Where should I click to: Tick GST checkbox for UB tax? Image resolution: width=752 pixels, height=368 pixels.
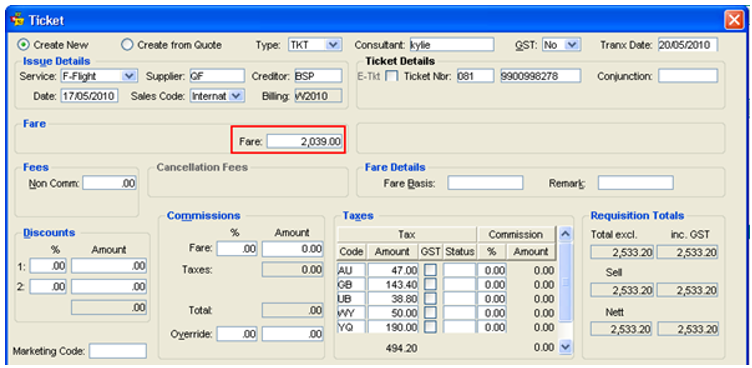pyautogui.click(x=431, y=298)
